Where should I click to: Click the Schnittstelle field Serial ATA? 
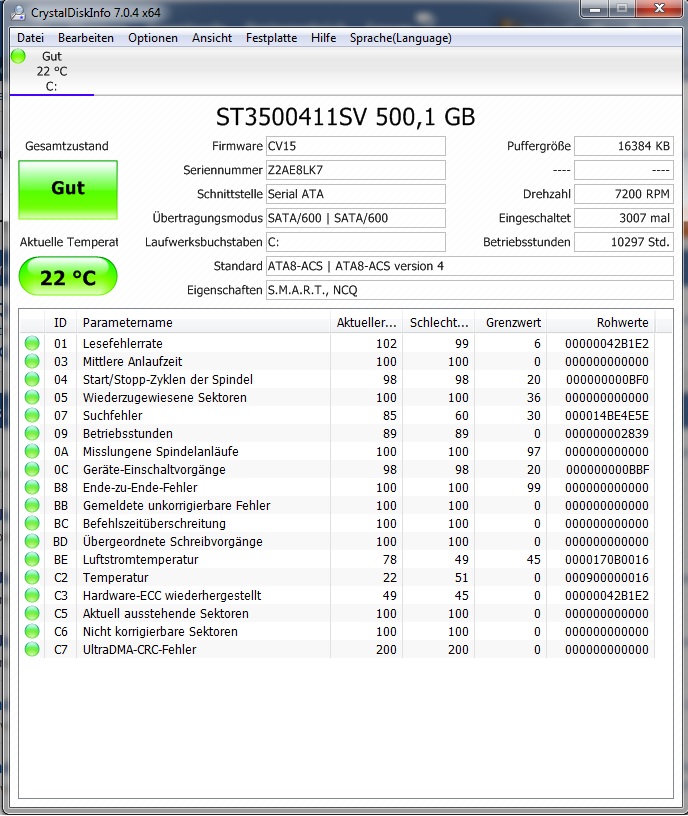click(356, 194)
